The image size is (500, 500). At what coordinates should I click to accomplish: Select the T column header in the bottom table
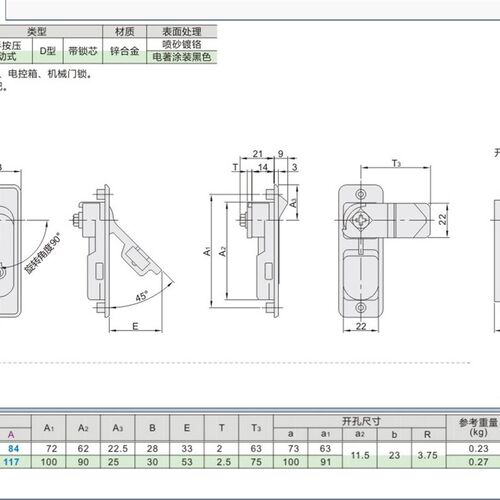(221, 428)
